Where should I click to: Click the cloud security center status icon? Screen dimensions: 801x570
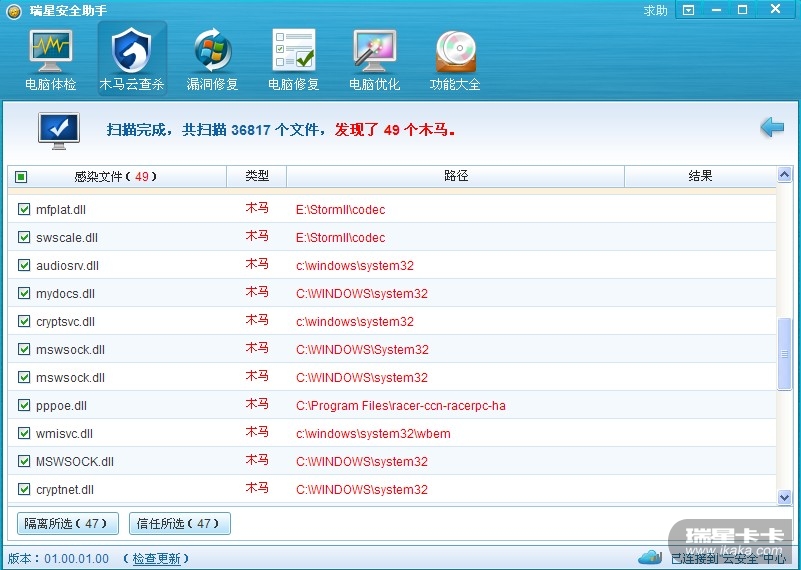tap(650, 557)
